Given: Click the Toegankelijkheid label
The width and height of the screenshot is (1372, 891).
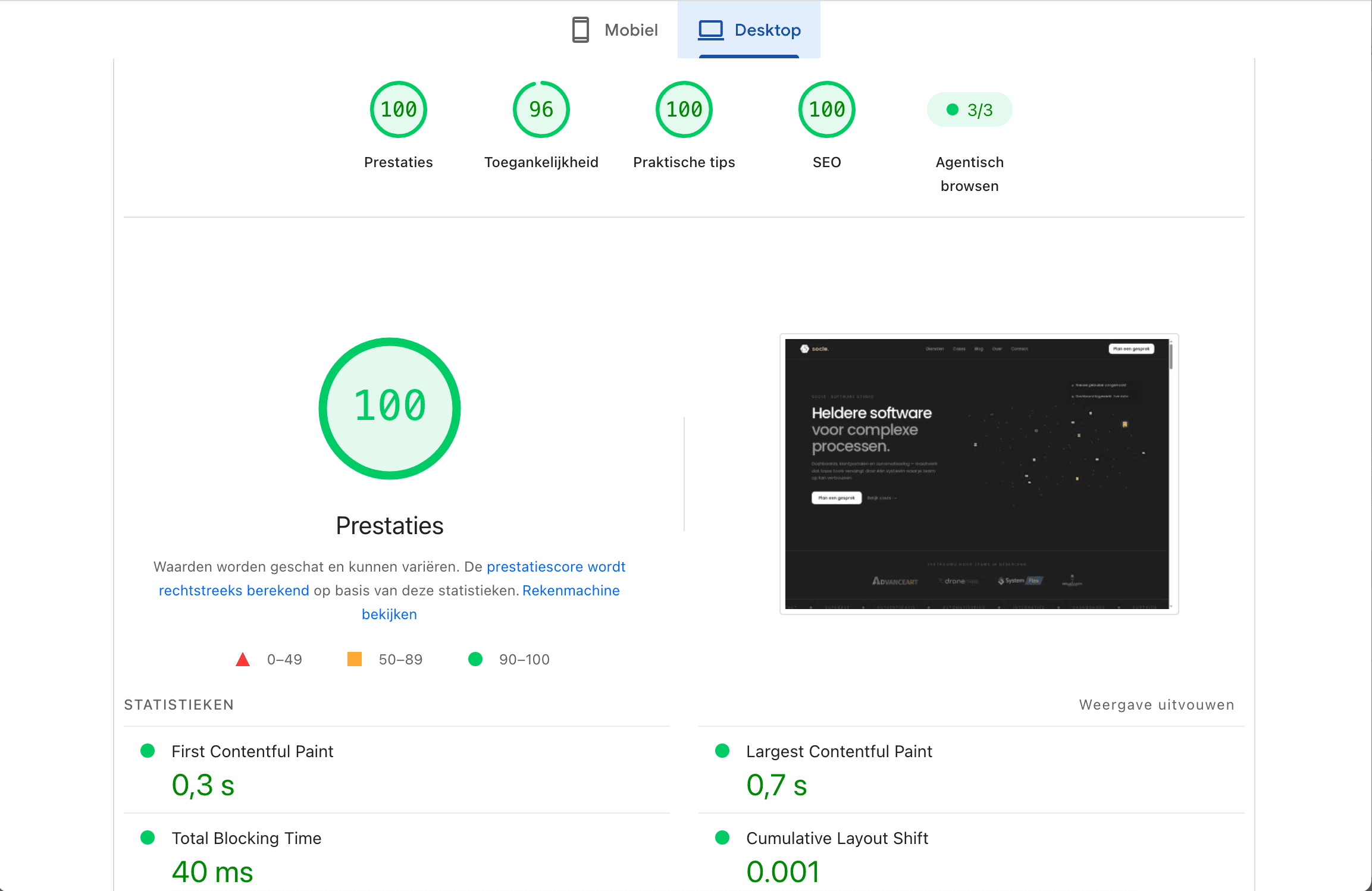Looking at the screenshot, I should 541,162.
